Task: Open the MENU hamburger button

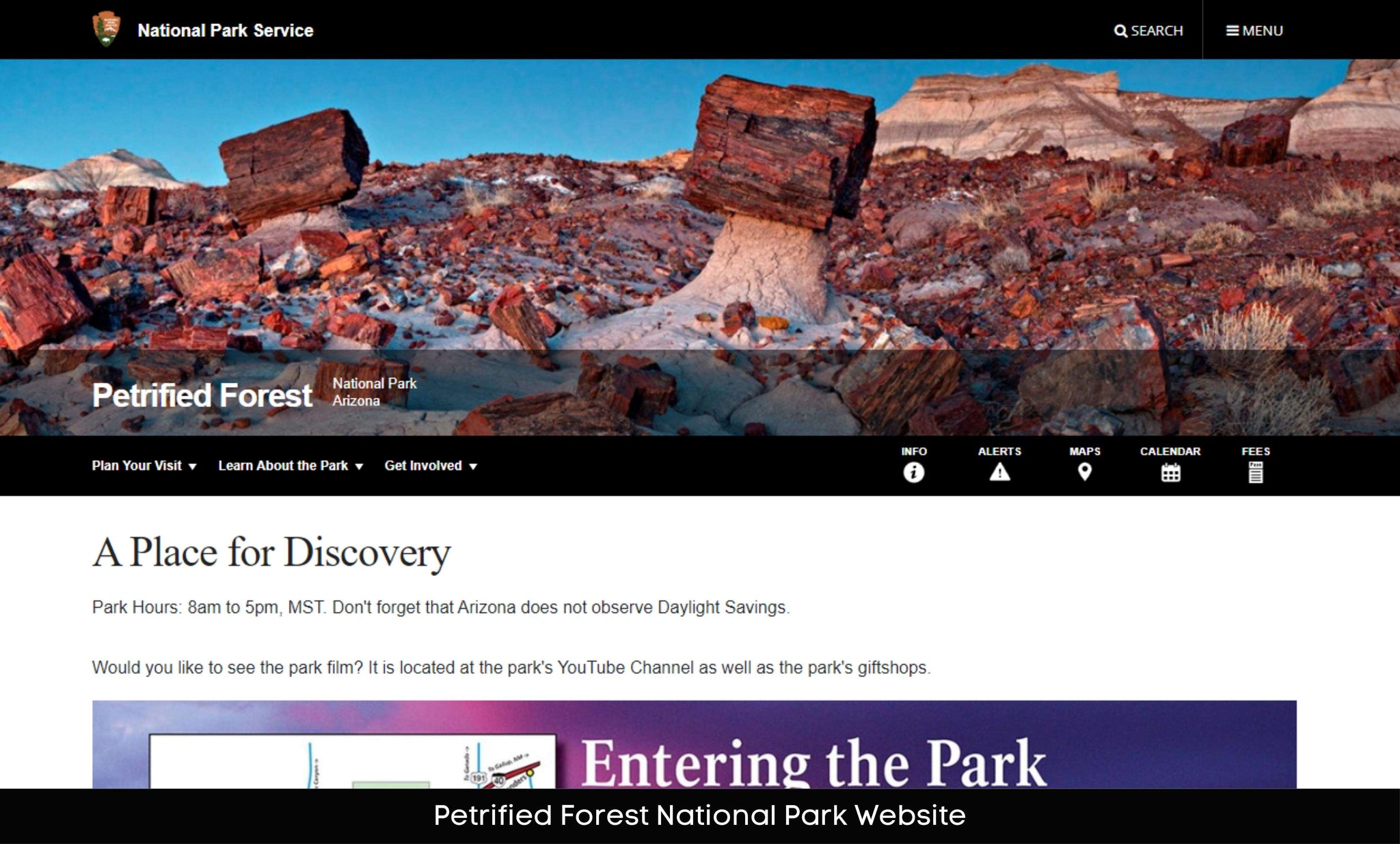Action: click(1254, 31)
